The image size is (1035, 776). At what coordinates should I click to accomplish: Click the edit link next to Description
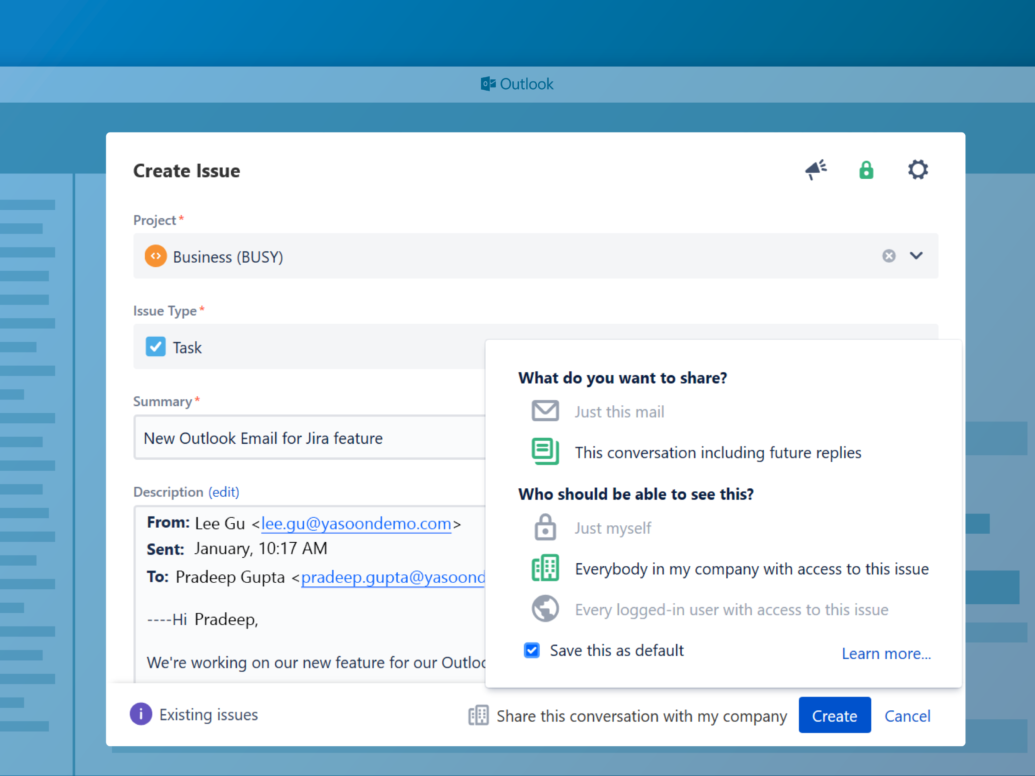(224, 492)
